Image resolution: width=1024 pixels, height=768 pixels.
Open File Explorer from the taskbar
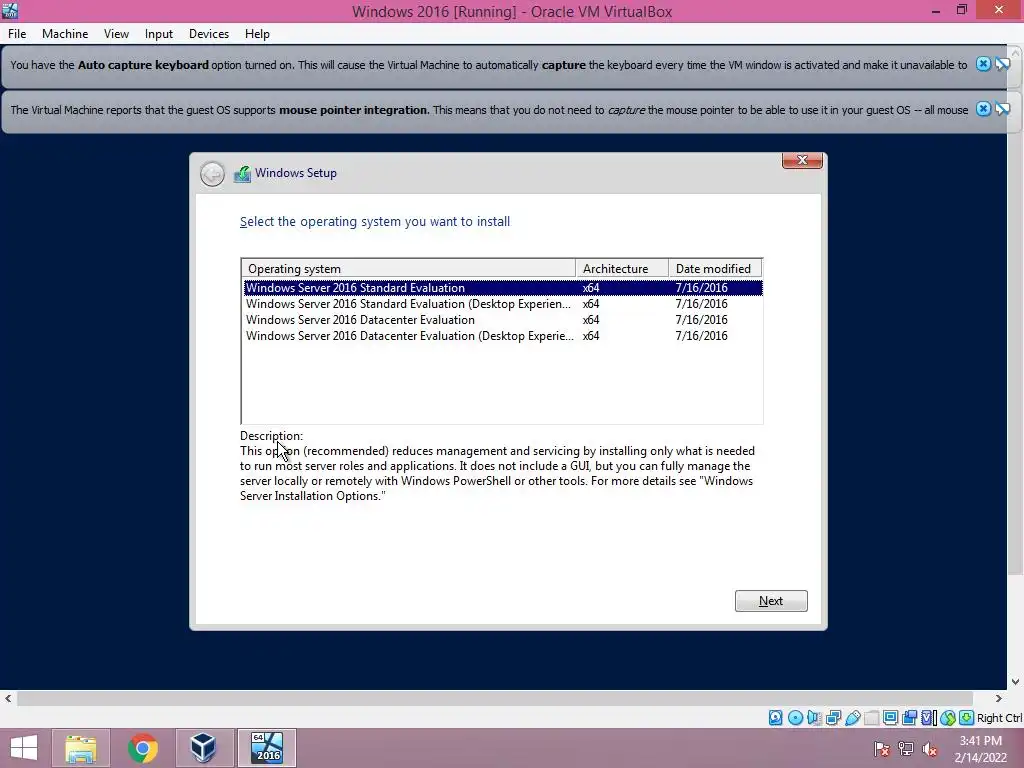pos(81,748)
